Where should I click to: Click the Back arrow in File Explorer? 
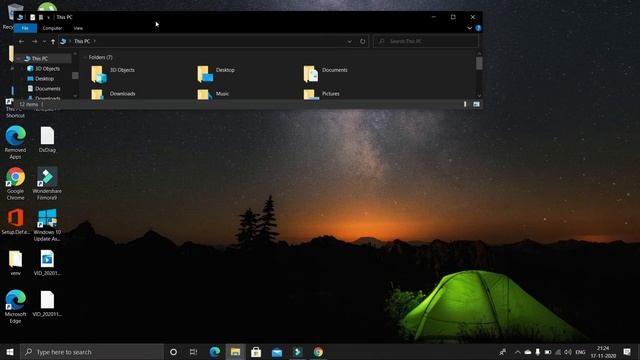(x=21, y=41)
